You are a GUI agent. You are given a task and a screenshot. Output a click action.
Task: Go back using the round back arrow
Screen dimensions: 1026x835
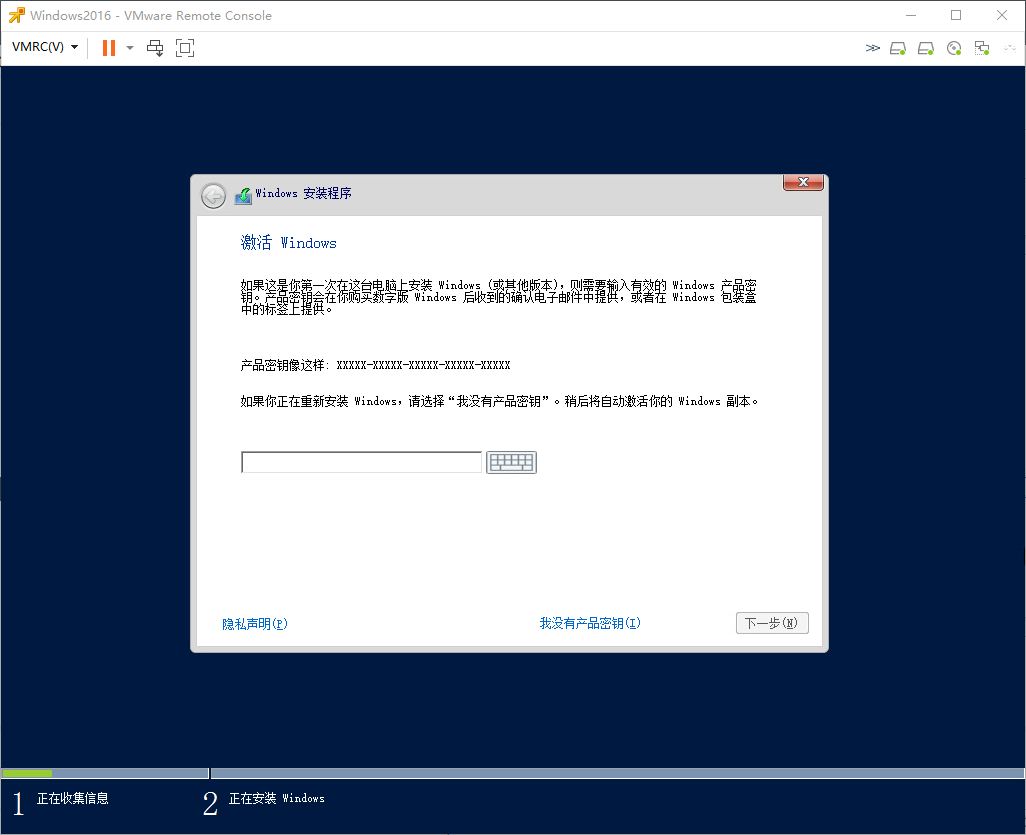point(213,196)
